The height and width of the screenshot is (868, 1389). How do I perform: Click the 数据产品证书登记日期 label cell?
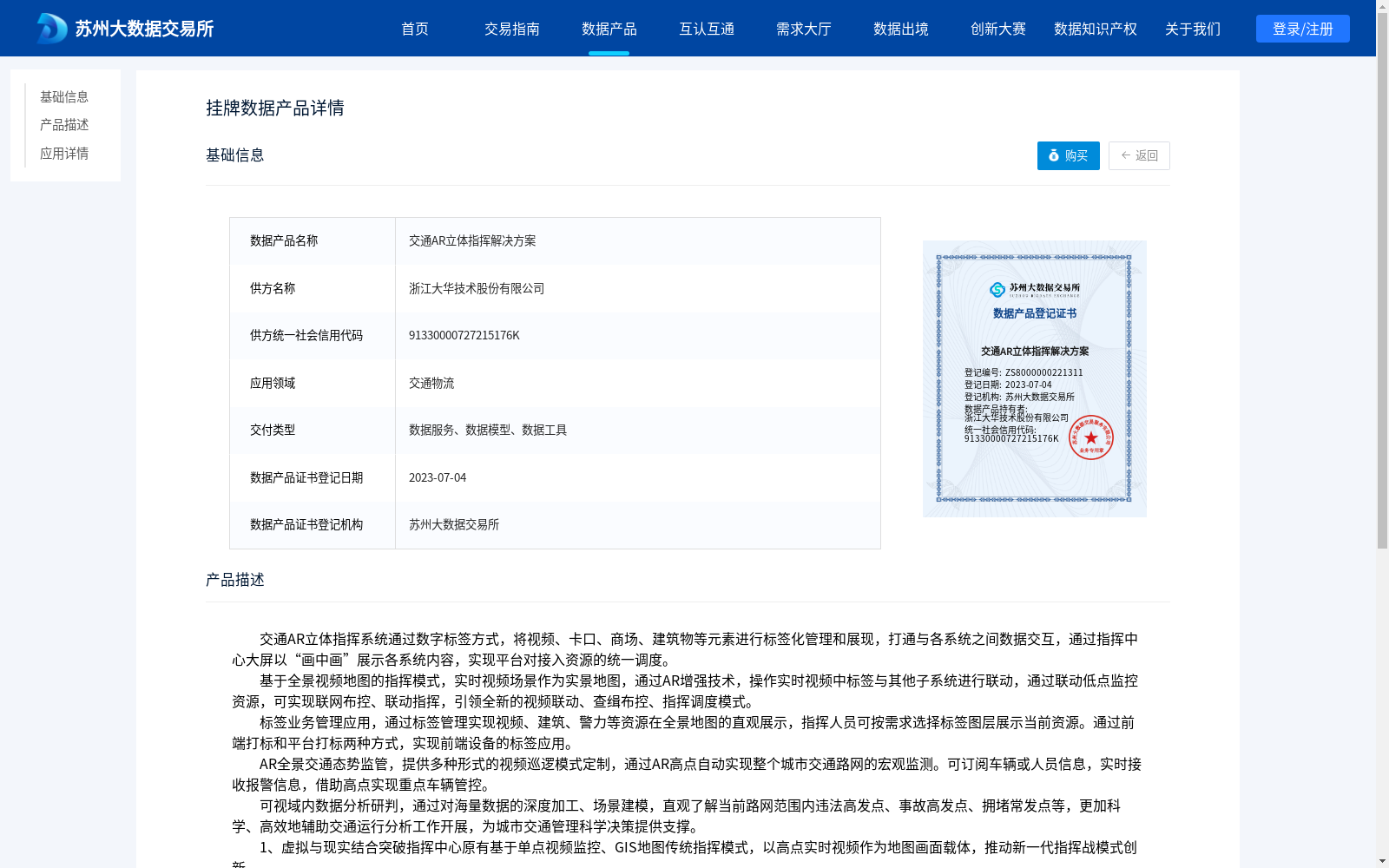tap(313, 477)
